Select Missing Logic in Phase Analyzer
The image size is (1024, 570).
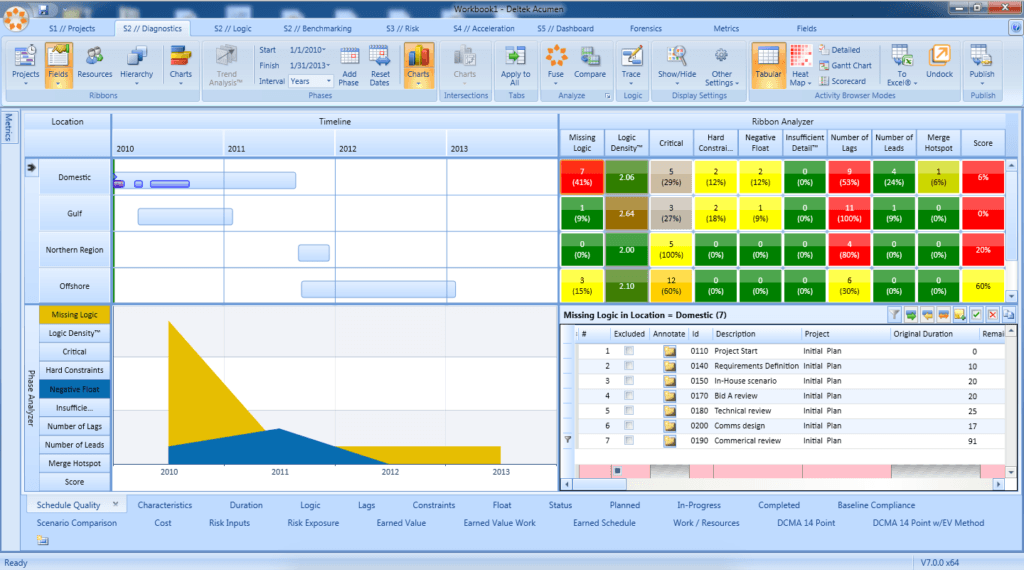click(74, 315)
